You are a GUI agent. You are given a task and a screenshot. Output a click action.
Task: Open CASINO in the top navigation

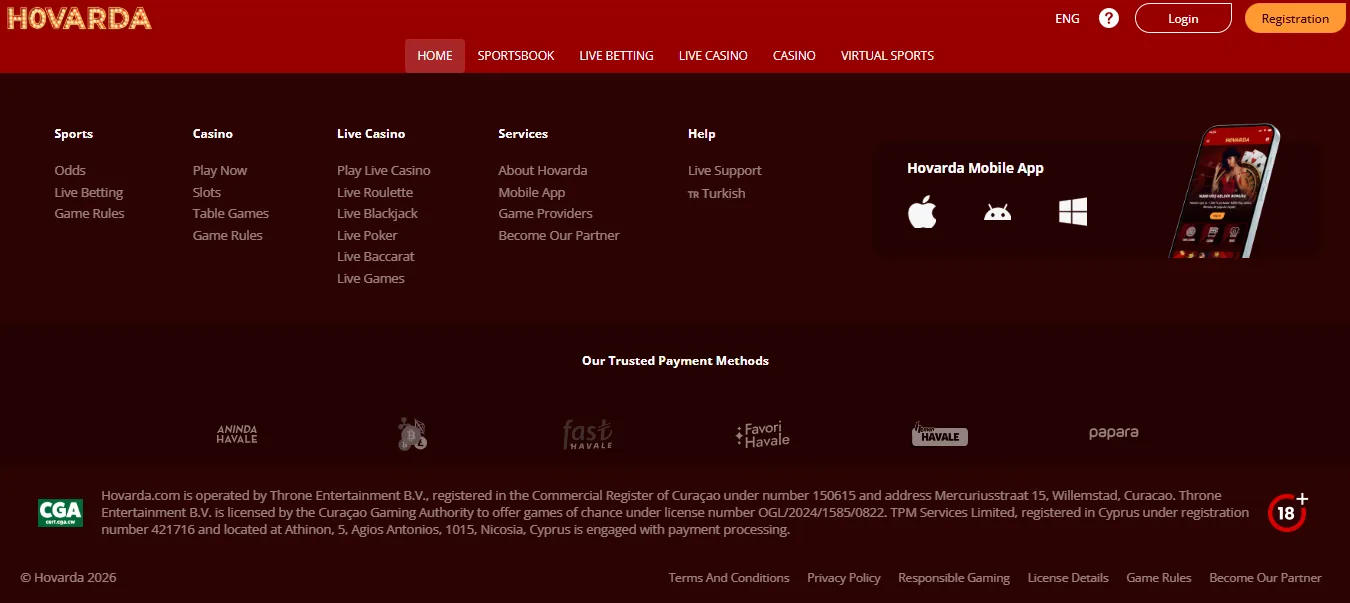(794, 56)
